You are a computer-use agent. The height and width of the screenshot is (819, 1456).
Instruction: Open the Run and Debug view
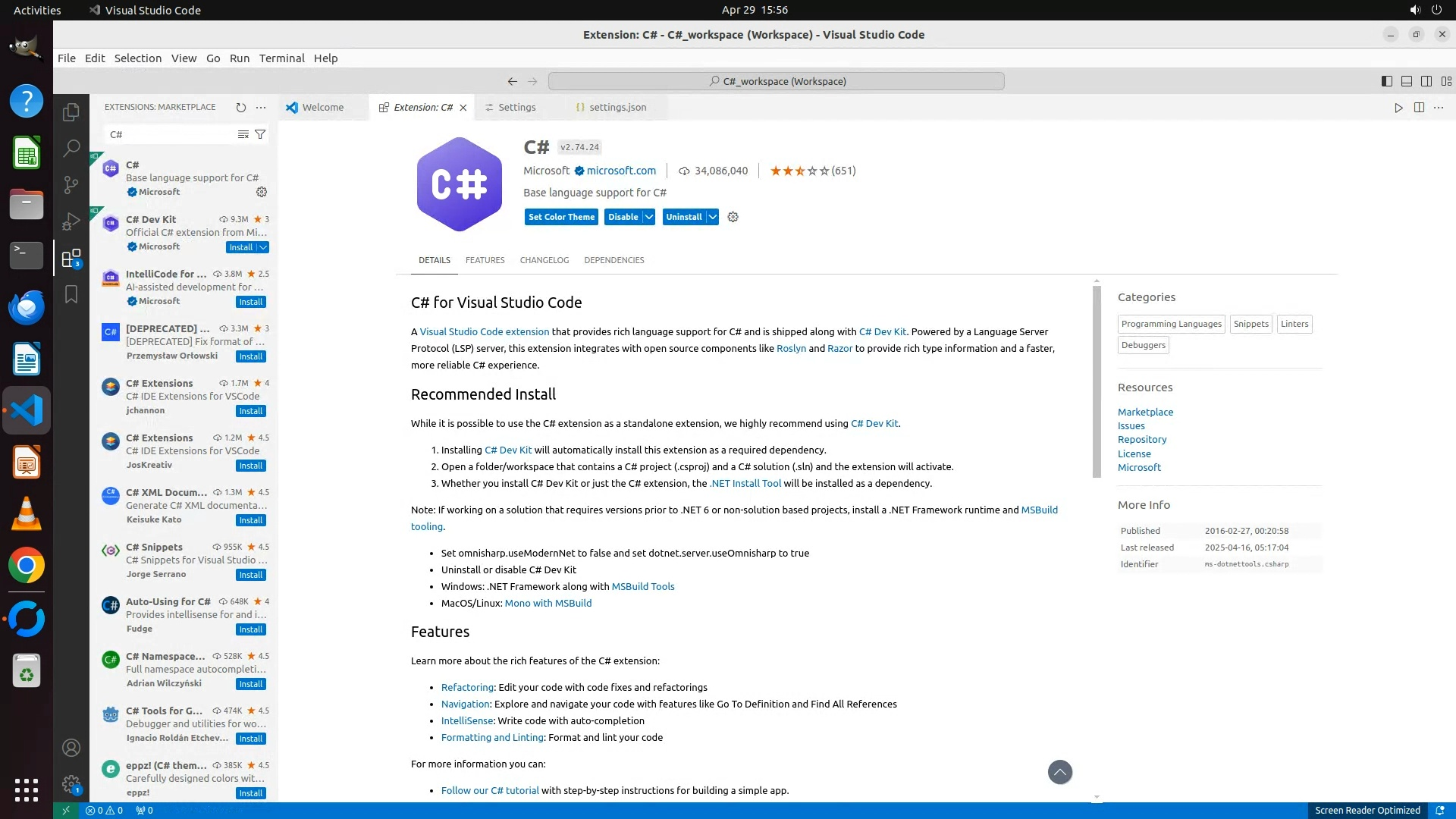tap(71, 221)
